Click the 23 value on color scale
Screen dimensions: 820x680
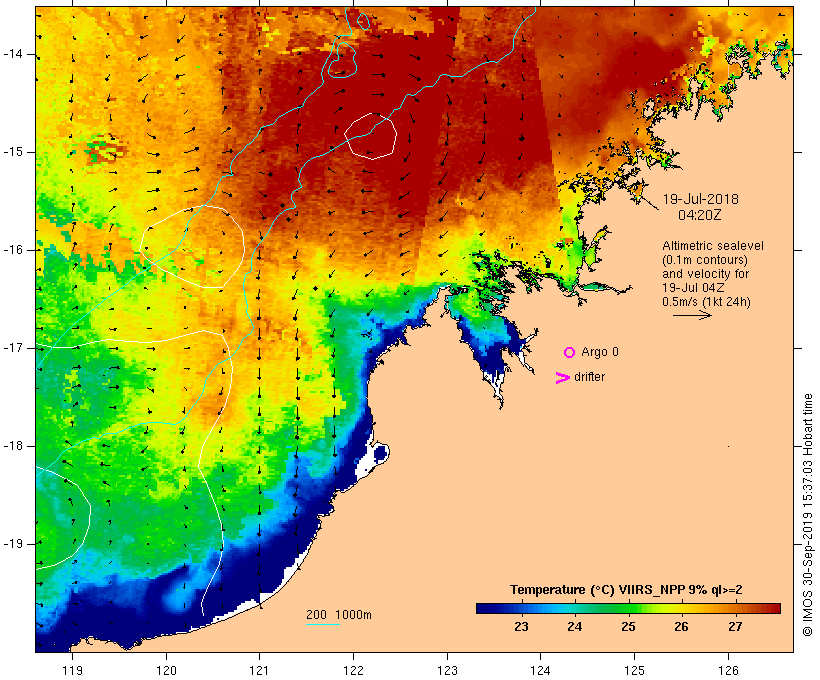click(521, 627)
